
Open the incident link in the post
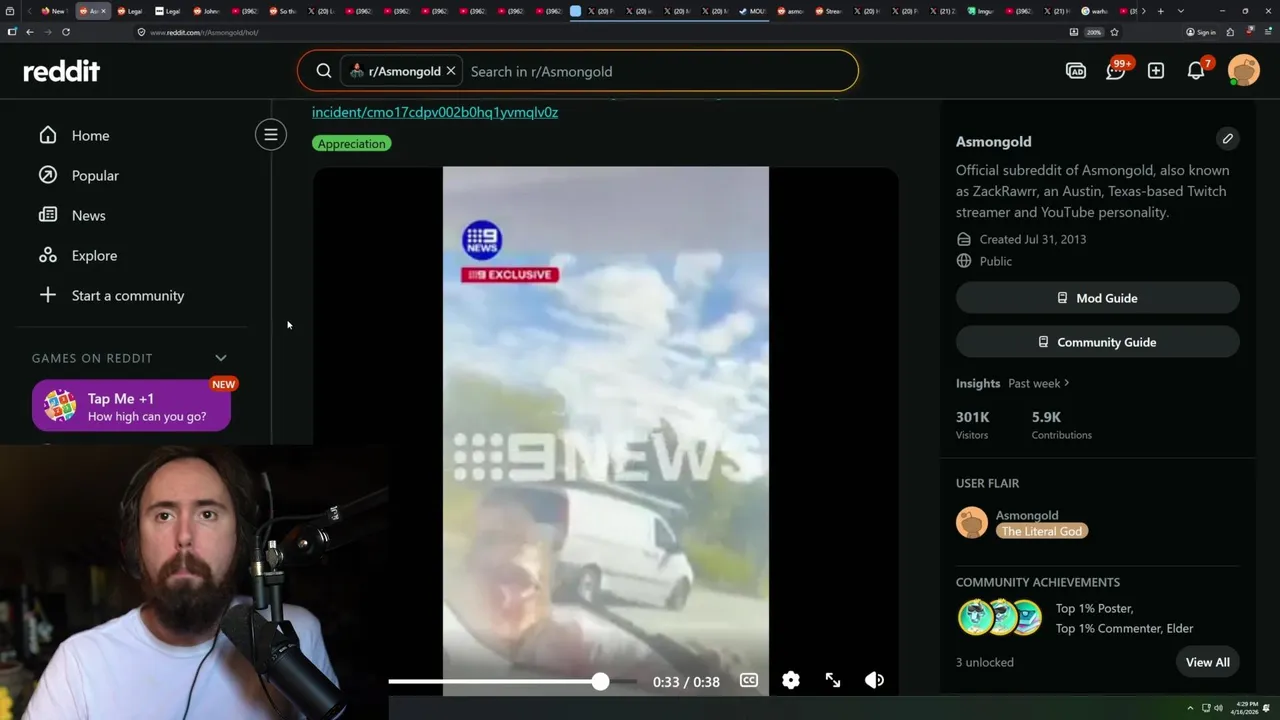(x=435, y=112)
